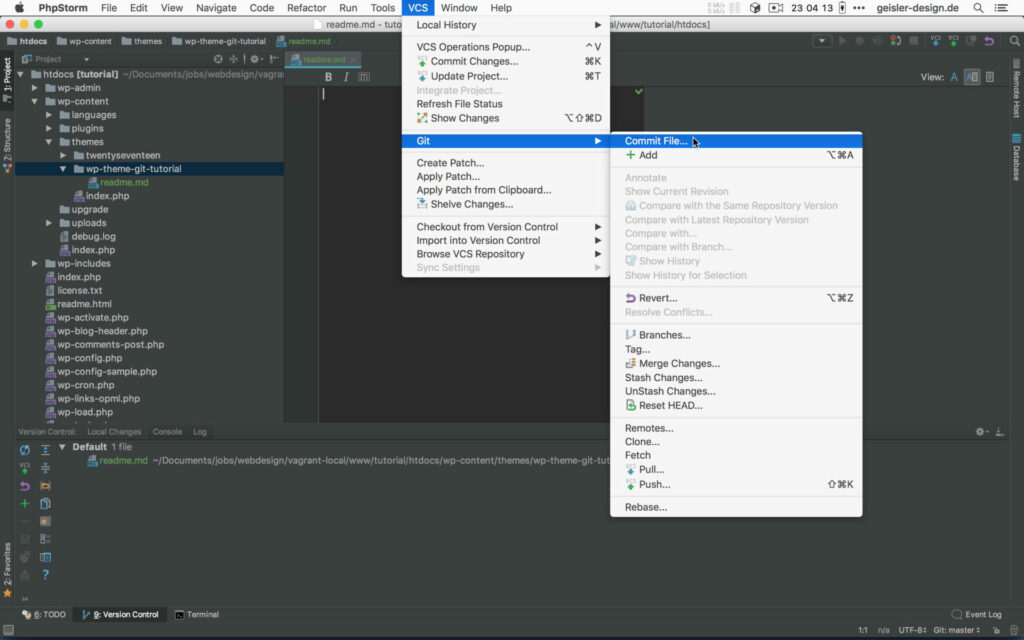Click blue question mark help icon
This screenshot has width=1024, height=640.
pos(45,575)
